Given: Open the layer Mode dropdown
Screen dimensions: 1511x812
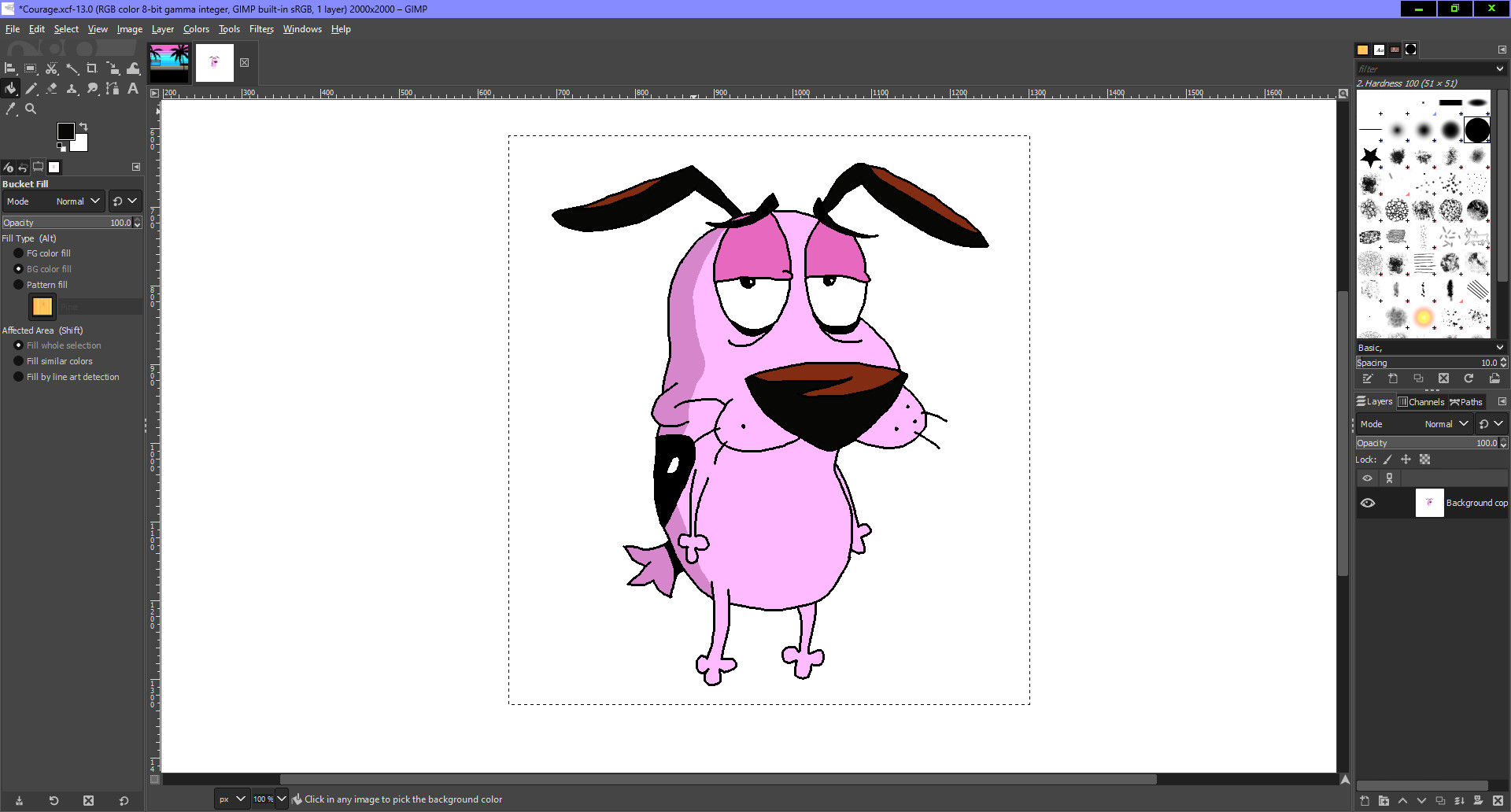Looking at the screenshot, I should click(x=1414, y=424).
